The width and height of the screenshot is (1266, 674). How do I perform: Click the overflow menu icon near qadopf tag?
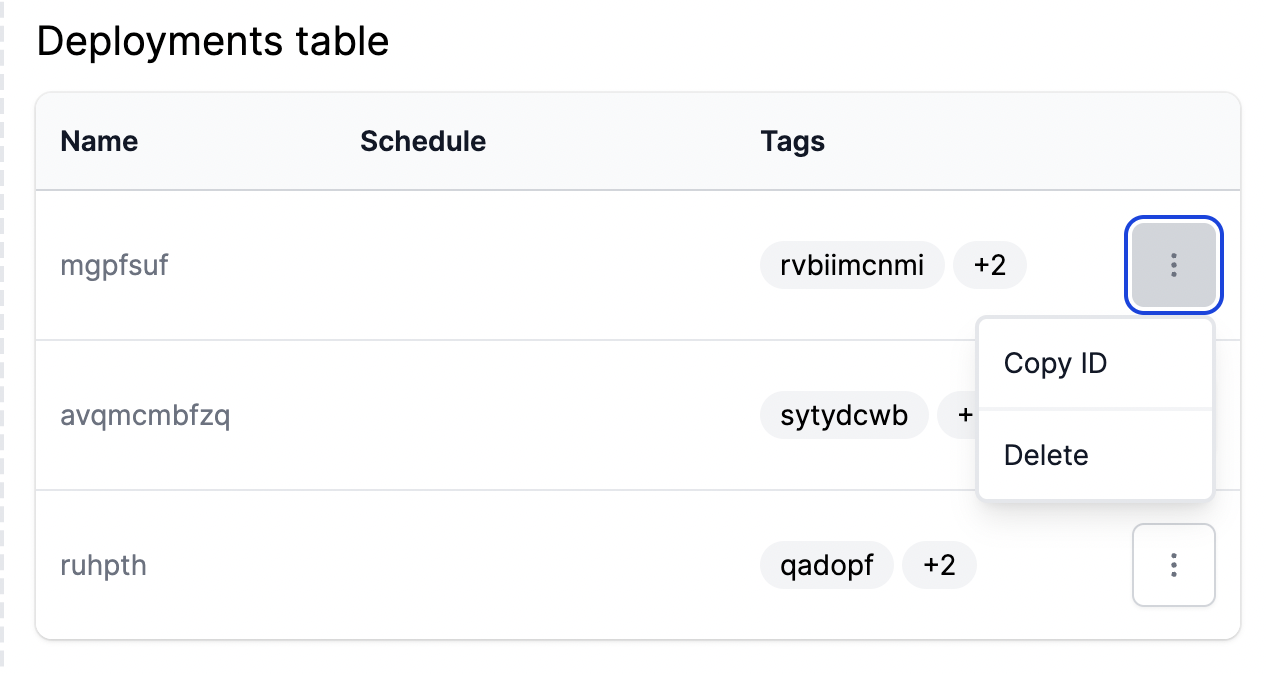[1174, 565]
